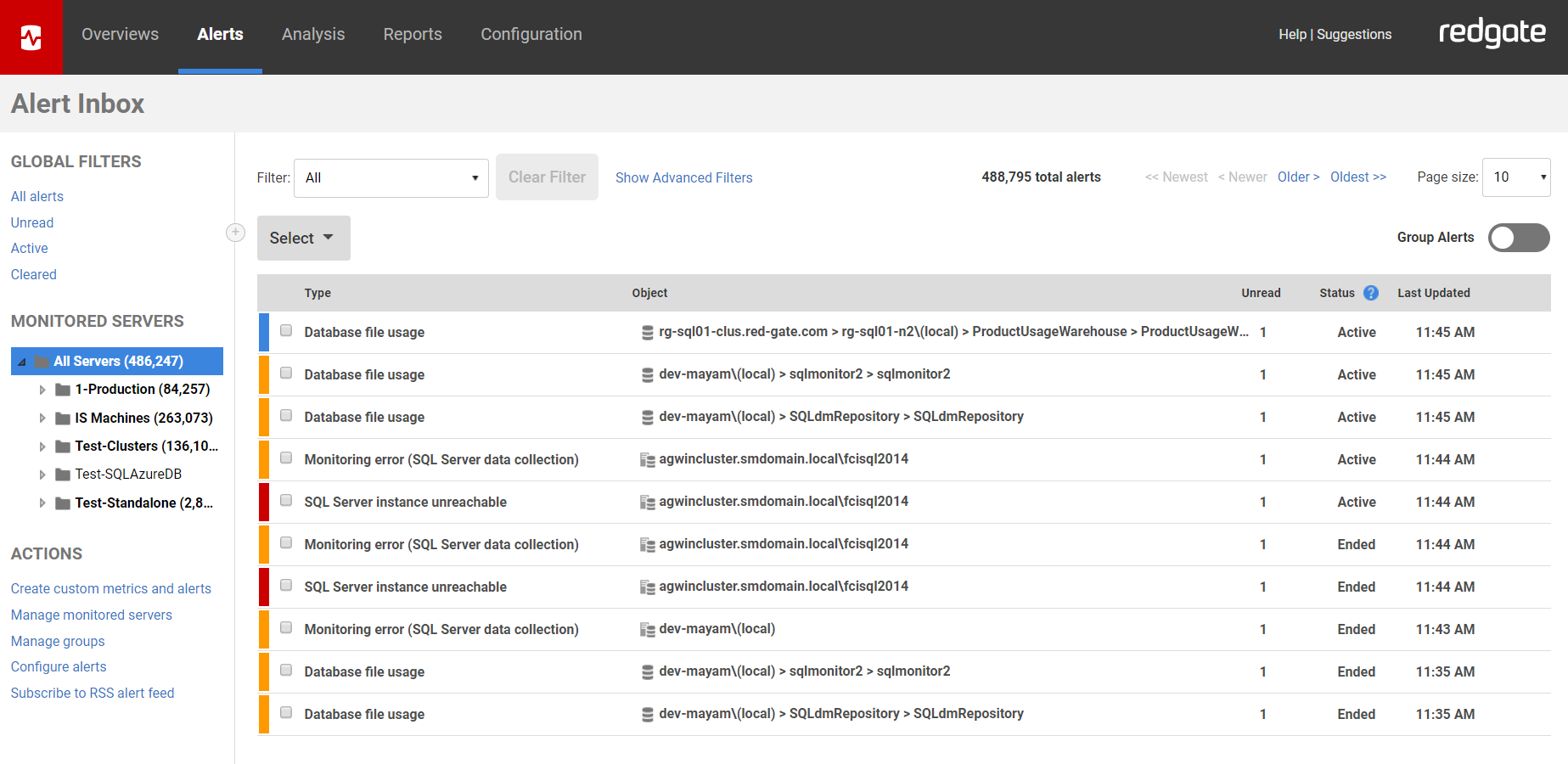The height and width of the screenshot is (764, 1568).
Task: Open the Analysis tab
Action: point(313,34)
